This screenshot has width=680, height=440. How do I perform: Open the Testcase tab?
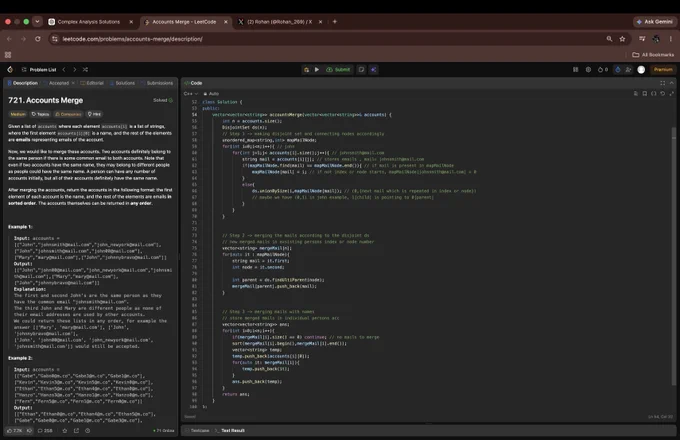tap(198, 430)
